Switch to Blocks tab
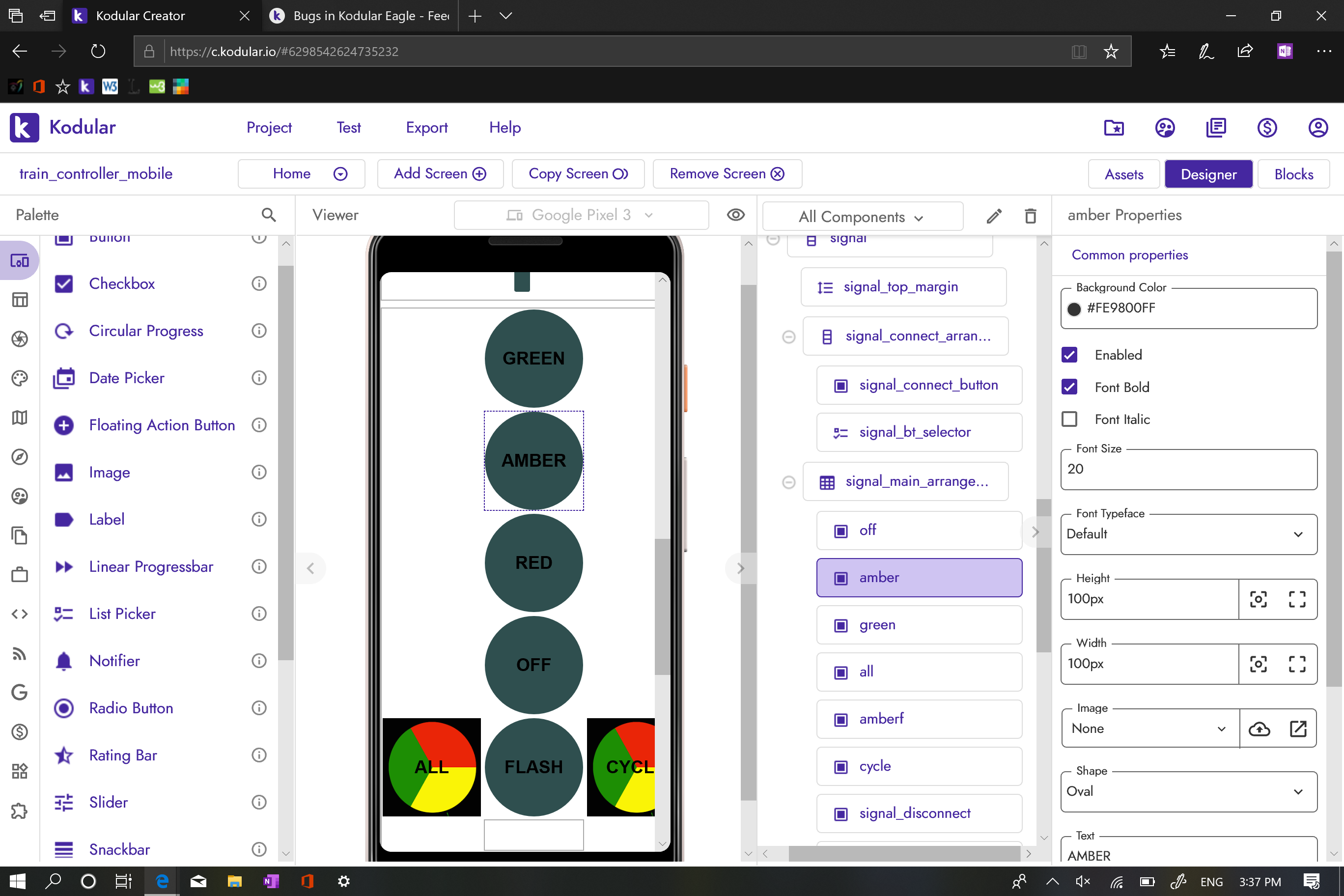The width and height of the screenshot is (1344, 896). [1293, 174]
